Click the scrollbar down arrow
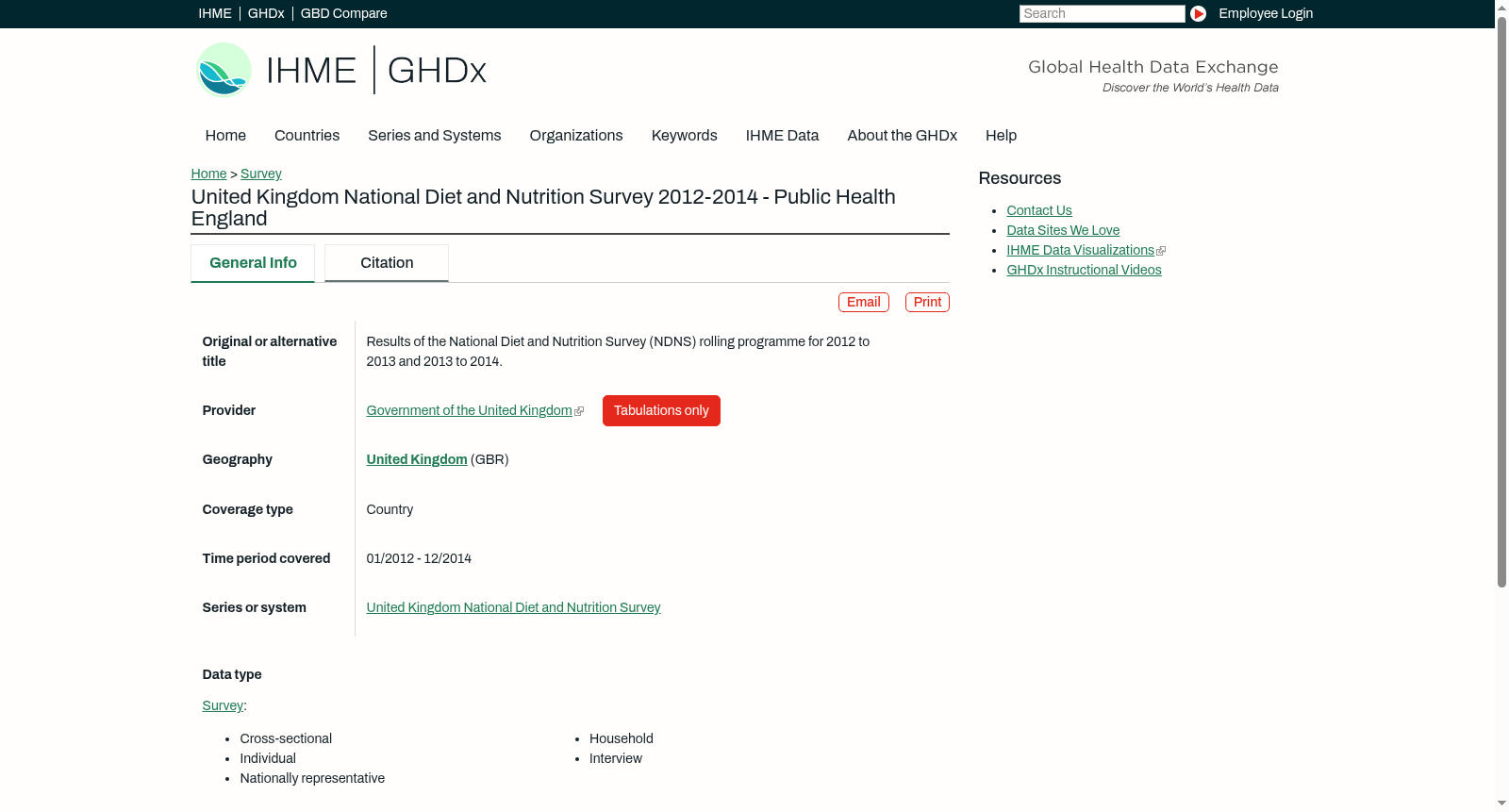1509x812 pixels. tap(1501, 804)
